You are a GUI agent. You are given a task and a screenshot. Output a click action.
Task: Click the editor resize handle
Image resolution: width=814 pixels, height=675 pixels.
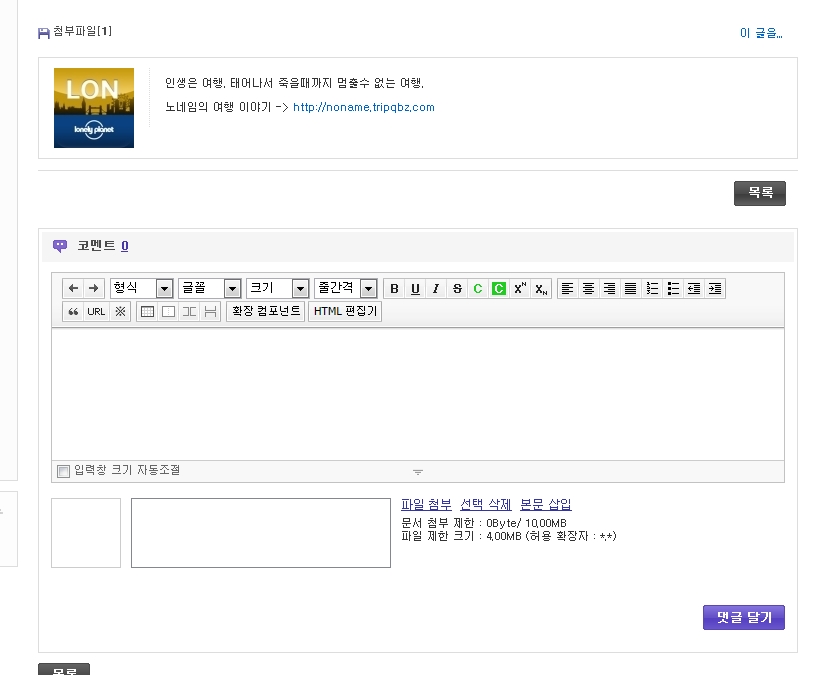(418, 472)
